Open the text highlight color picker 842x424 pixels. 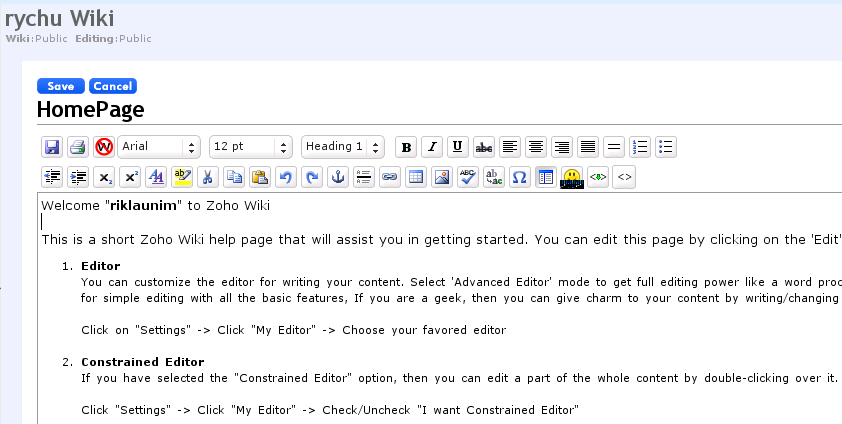pos(182,177)
